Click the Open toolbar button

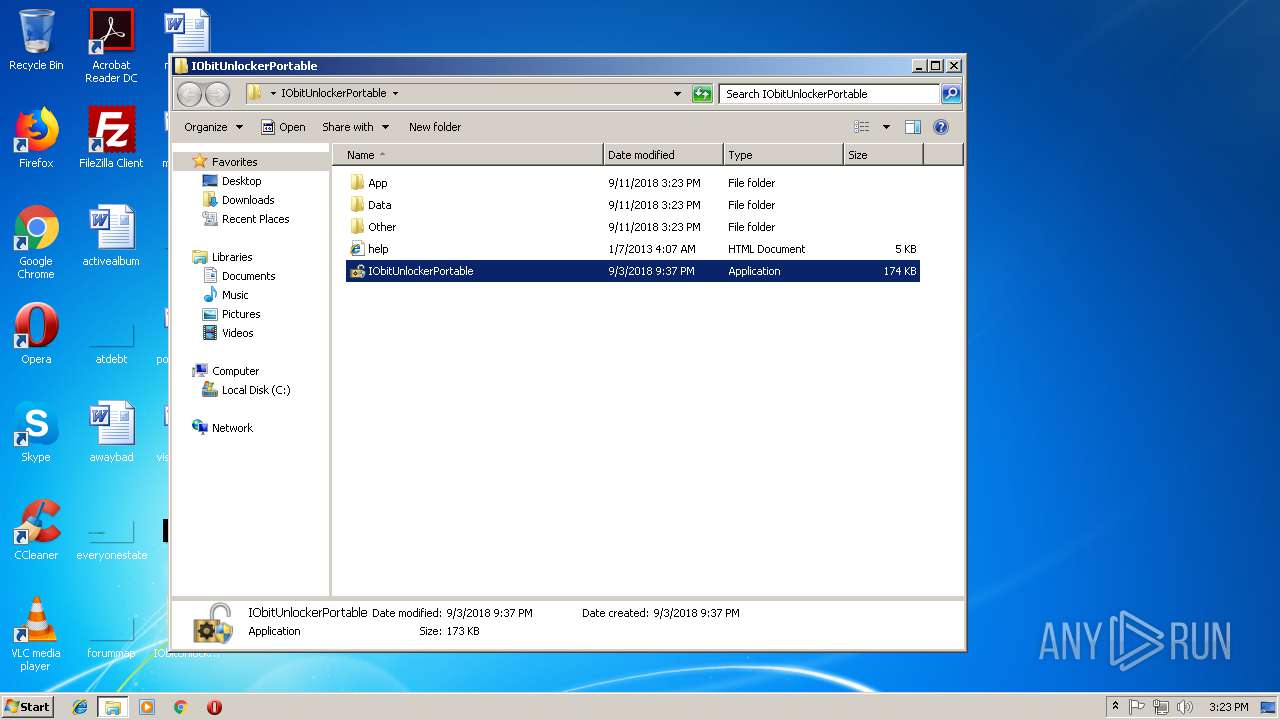(283, 127)
